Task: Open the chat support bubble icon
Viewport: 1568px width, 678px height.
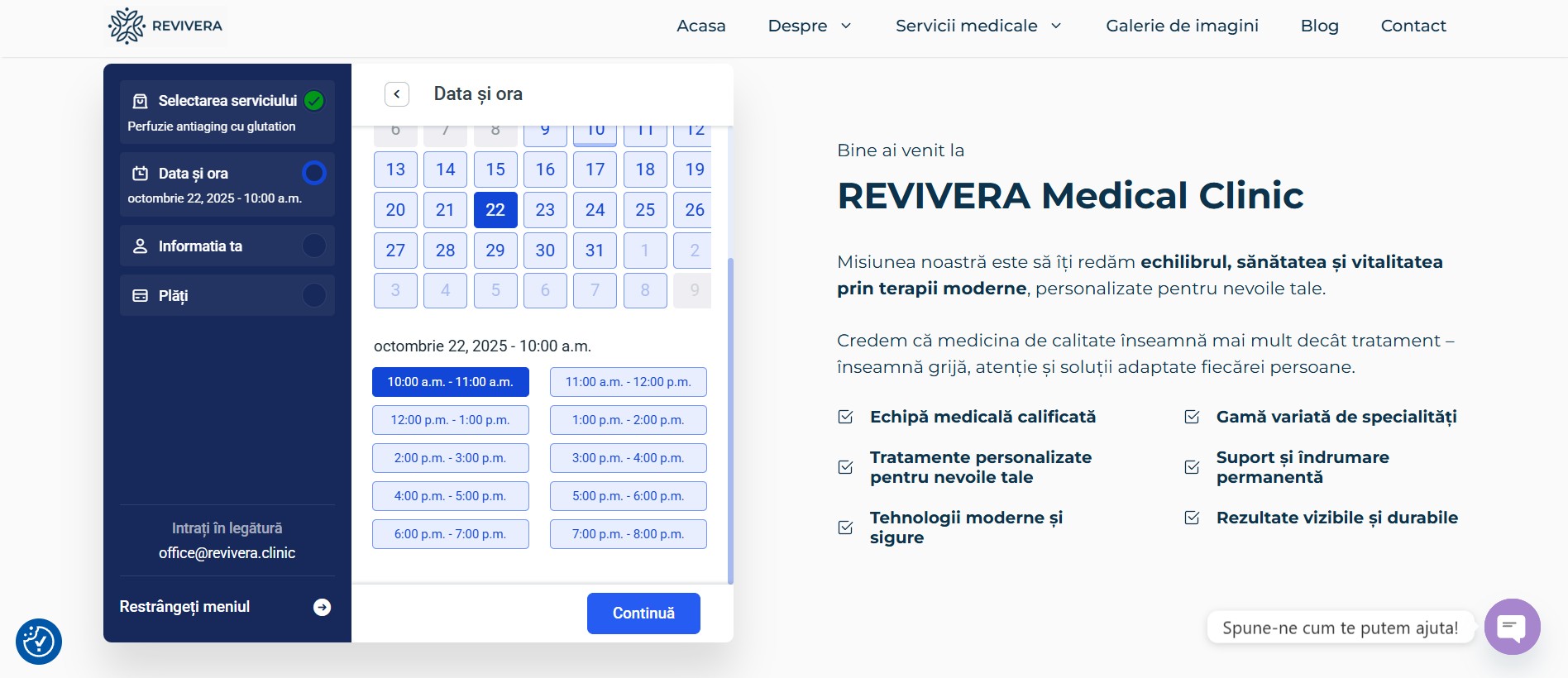Action: click(1512, 627)
